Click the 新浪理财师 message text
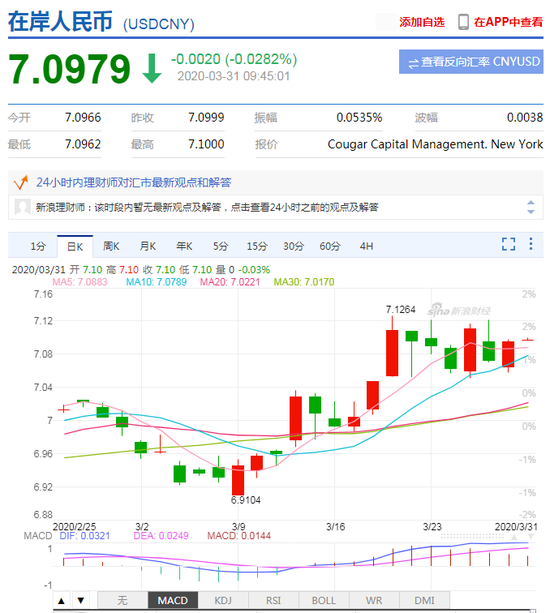 point(207,207)
